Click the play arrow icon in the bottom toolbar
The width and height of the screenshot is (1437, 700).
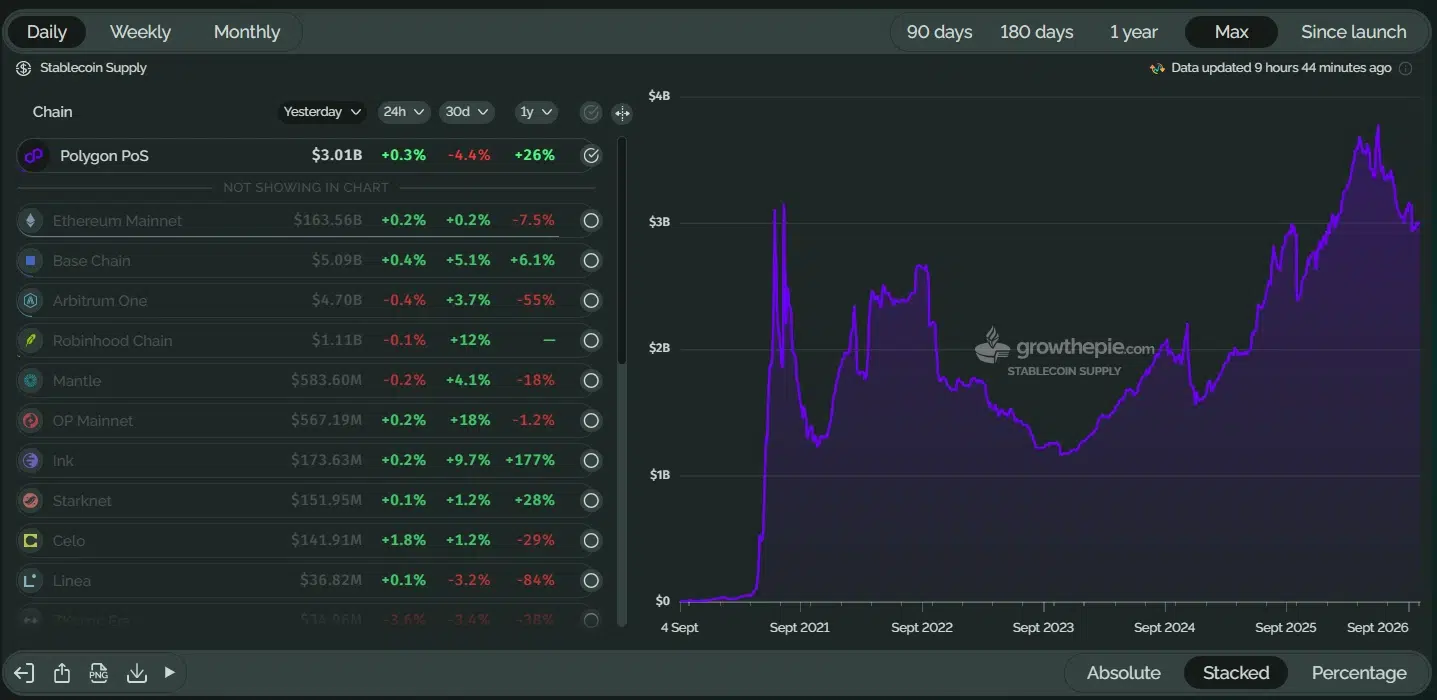point(170,673)
